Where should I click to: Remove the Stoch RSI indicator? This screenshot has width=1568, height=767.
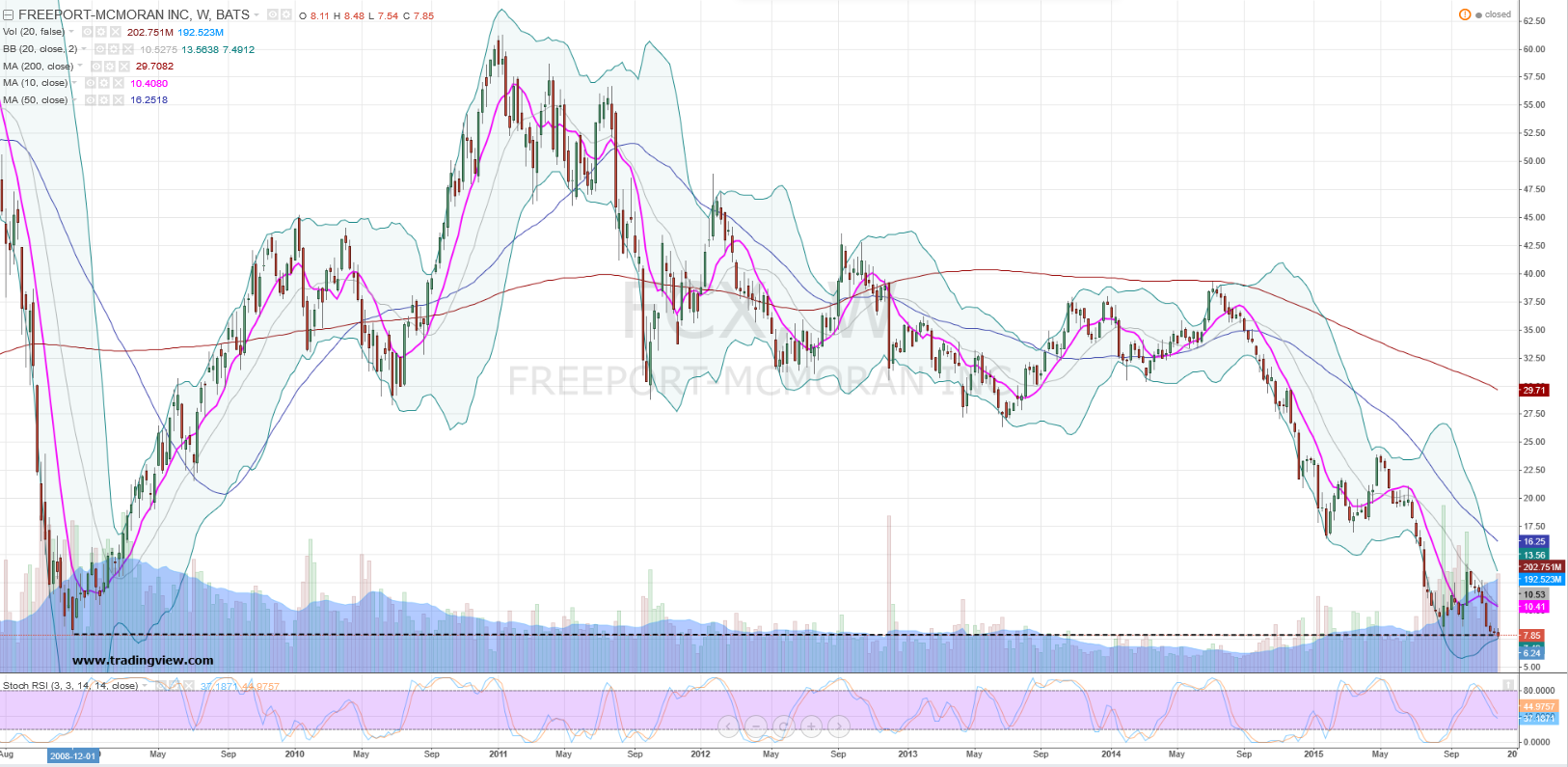190,686
